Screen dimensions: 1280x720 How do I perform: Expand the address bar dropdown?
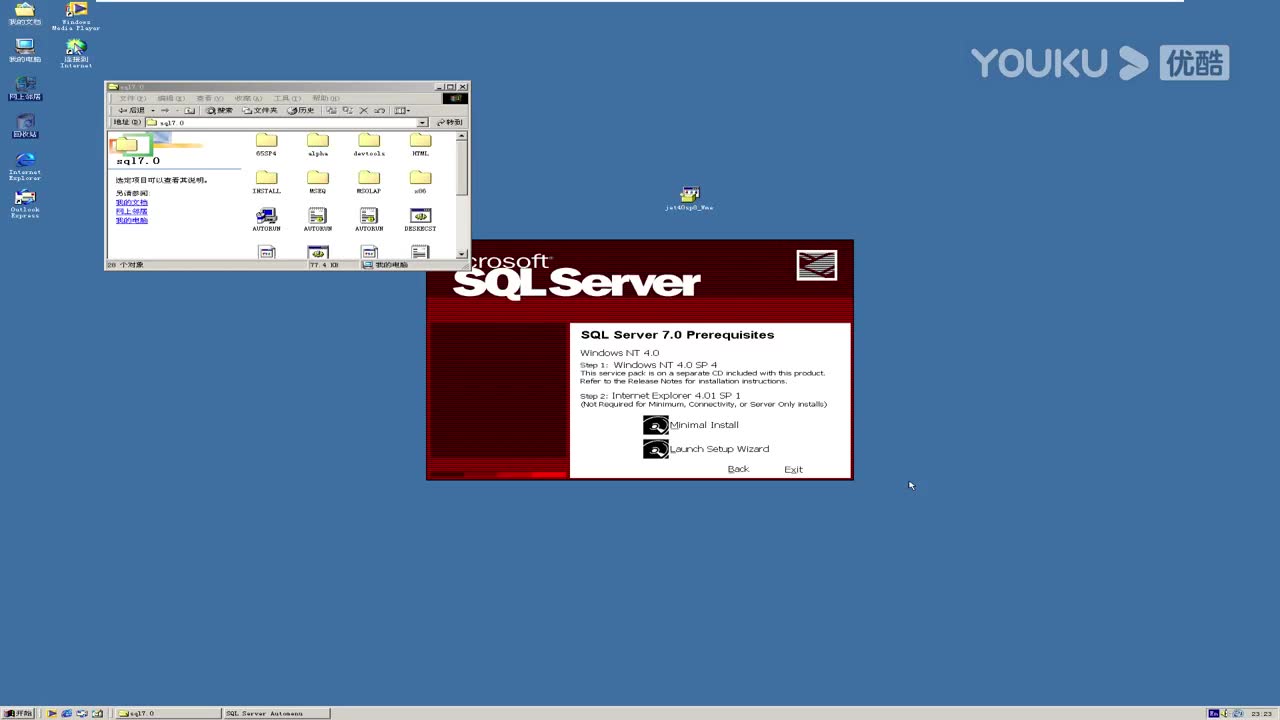pyautogui.click(x=422, y=123)
